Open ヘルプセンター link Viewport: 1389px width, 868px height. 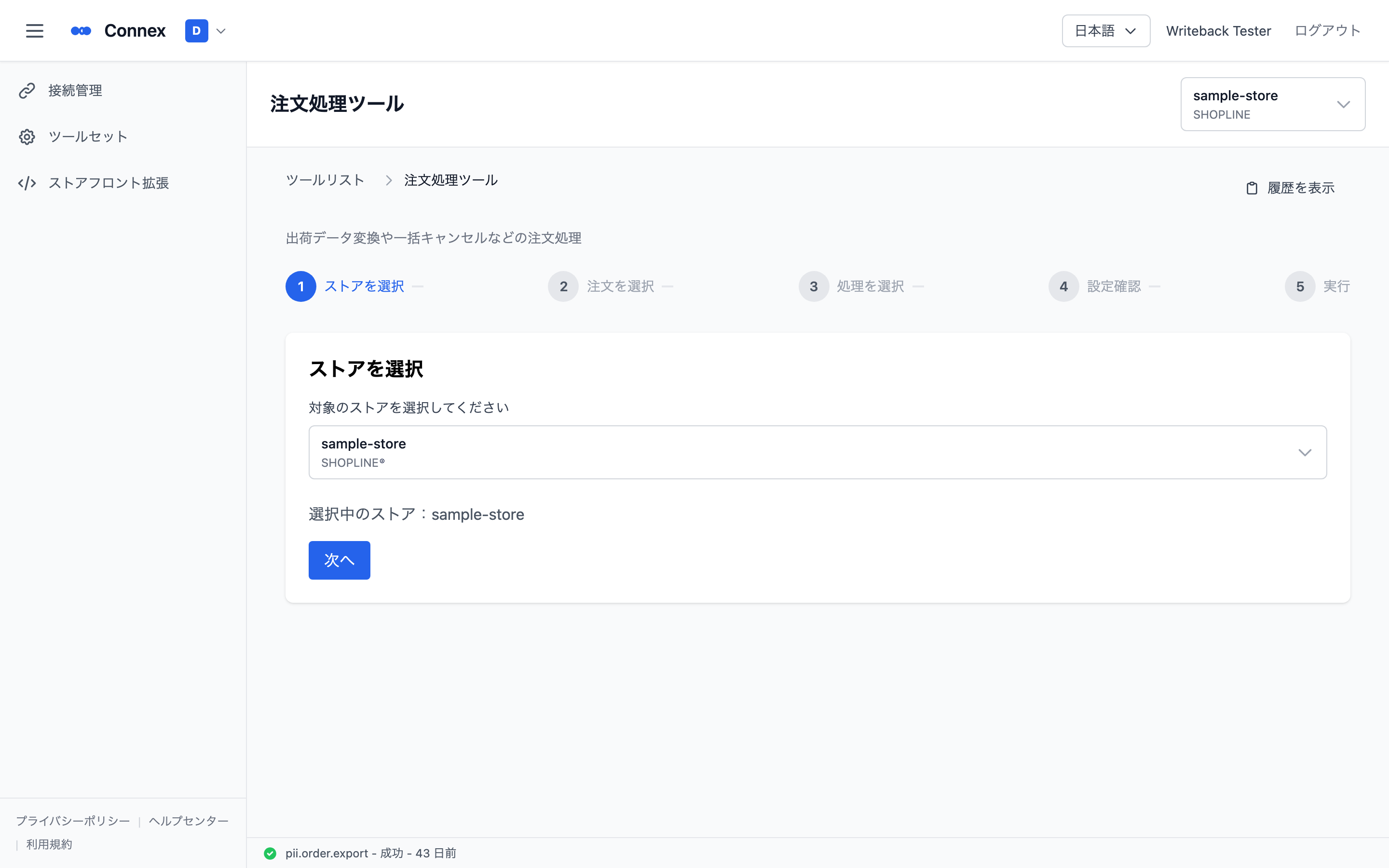tap(189, 821)
